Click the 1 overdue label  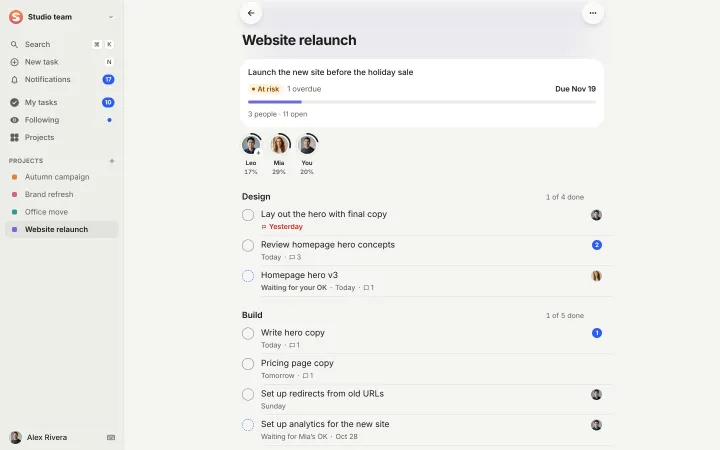tap(304, 89)
